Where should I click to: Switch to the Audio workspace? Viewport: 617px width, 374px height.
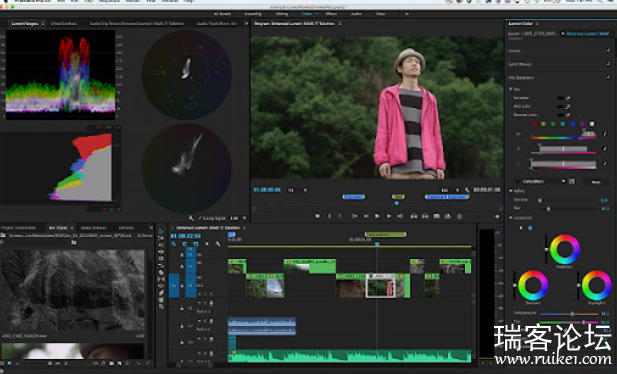[356, 14]
